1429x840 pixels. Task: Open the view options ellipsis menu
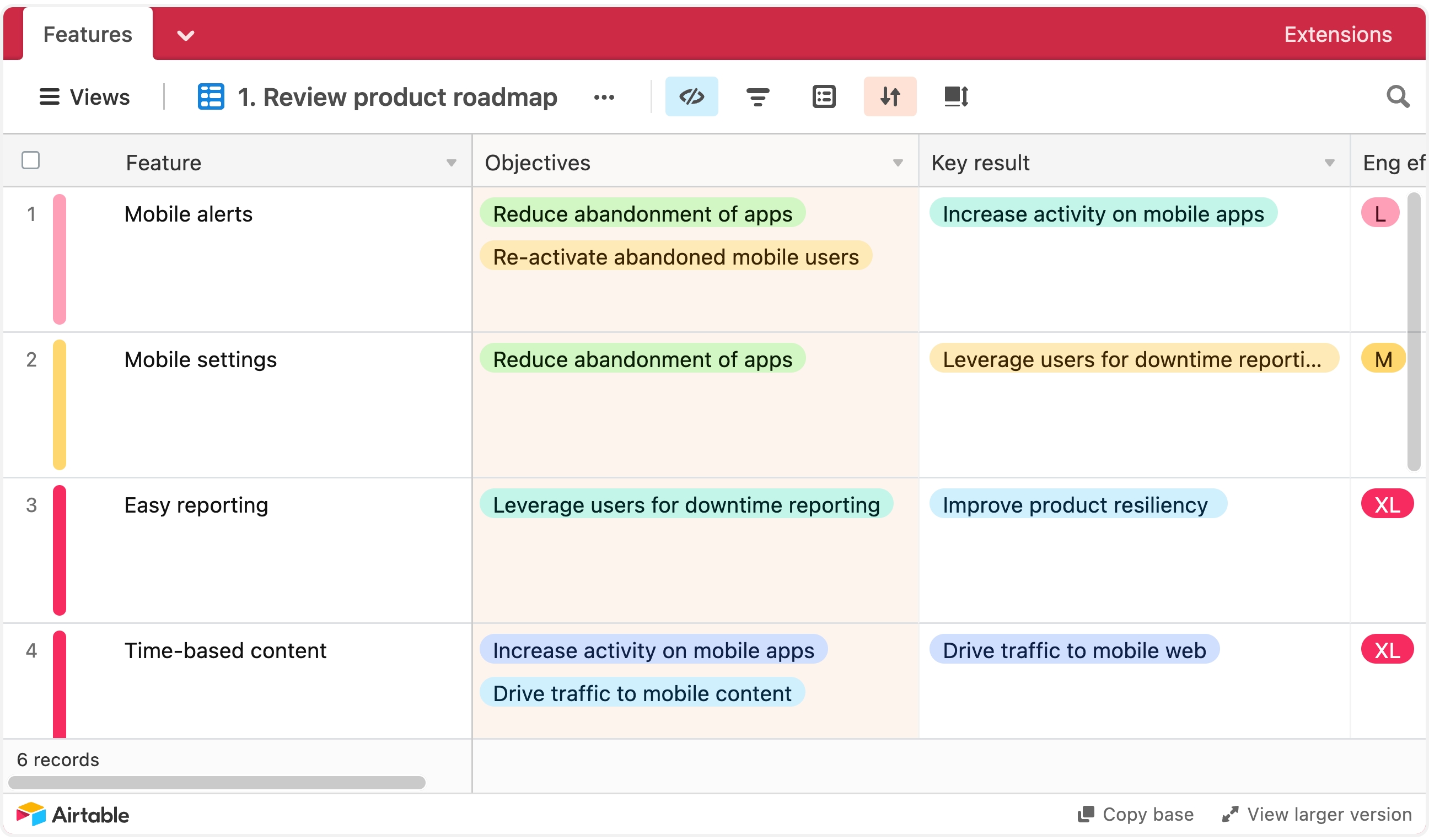(x=604, y=98)
